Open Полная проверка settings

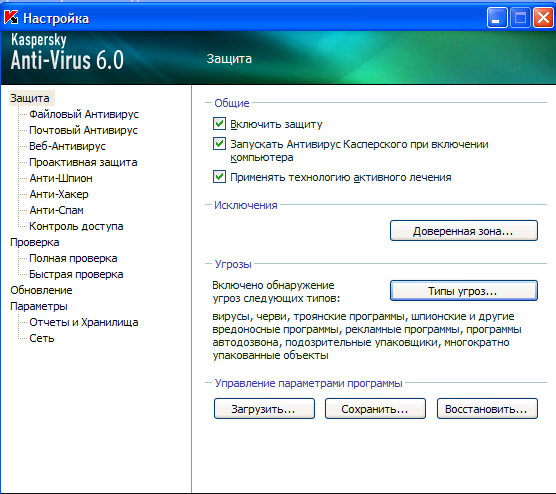tap(73, 258)
